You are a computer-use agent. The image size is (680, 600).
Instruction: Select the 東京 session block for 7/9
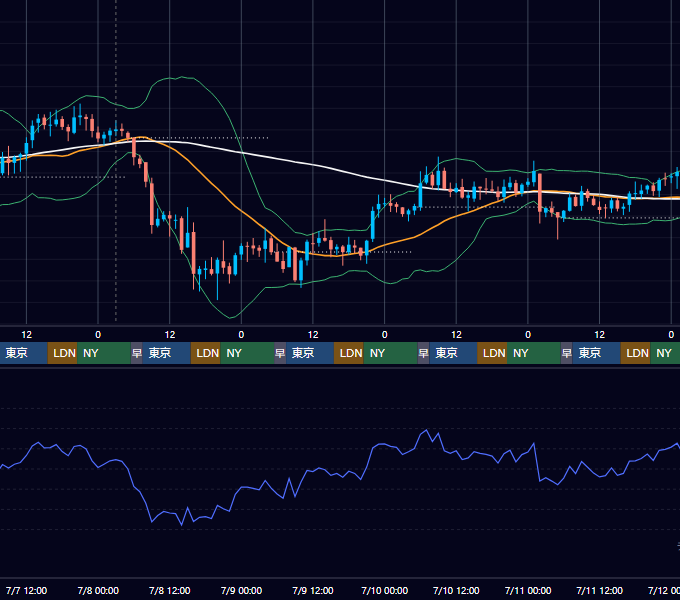point(310,353)
